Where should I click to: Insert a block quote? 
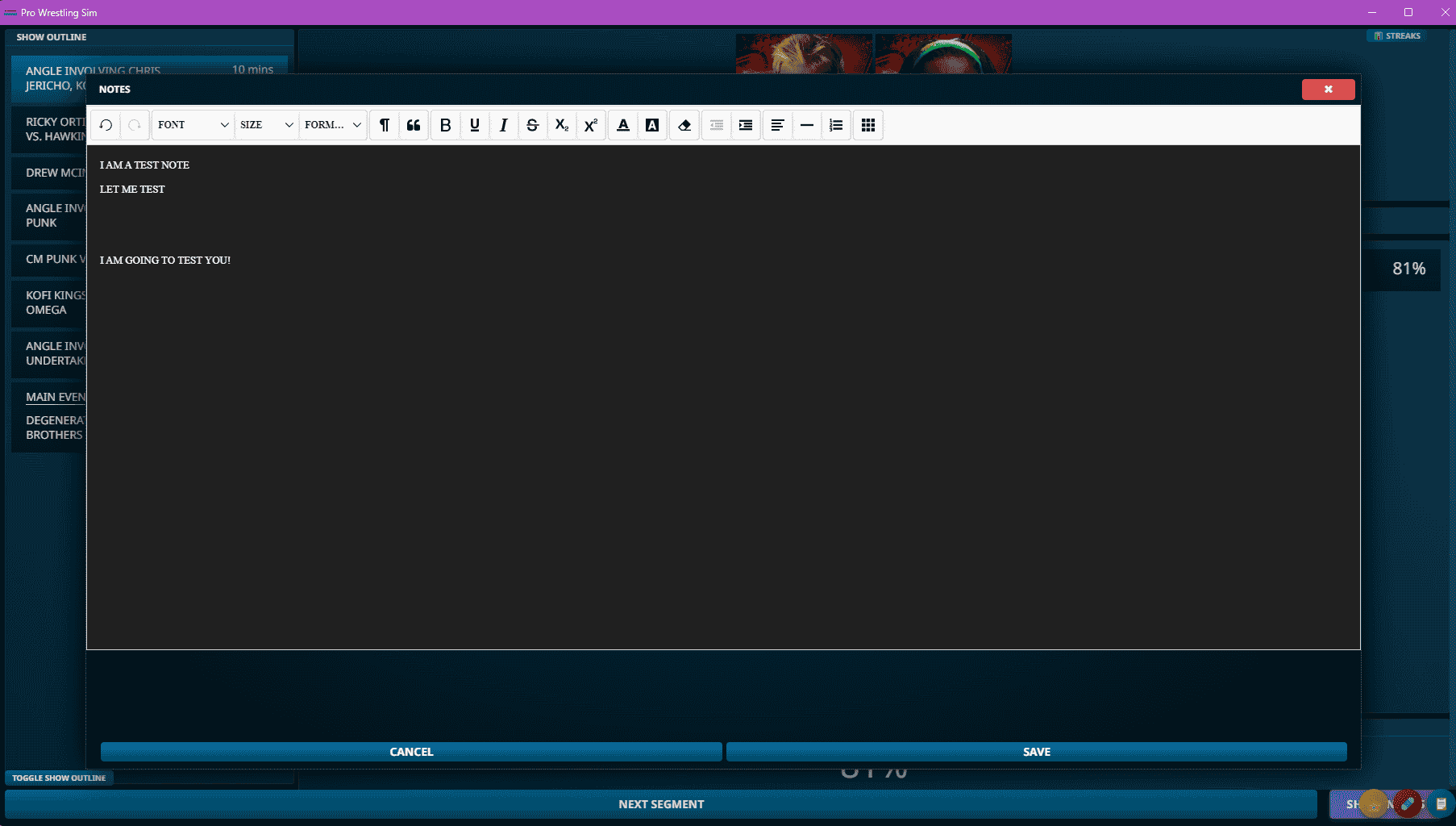tap(414, 125)
